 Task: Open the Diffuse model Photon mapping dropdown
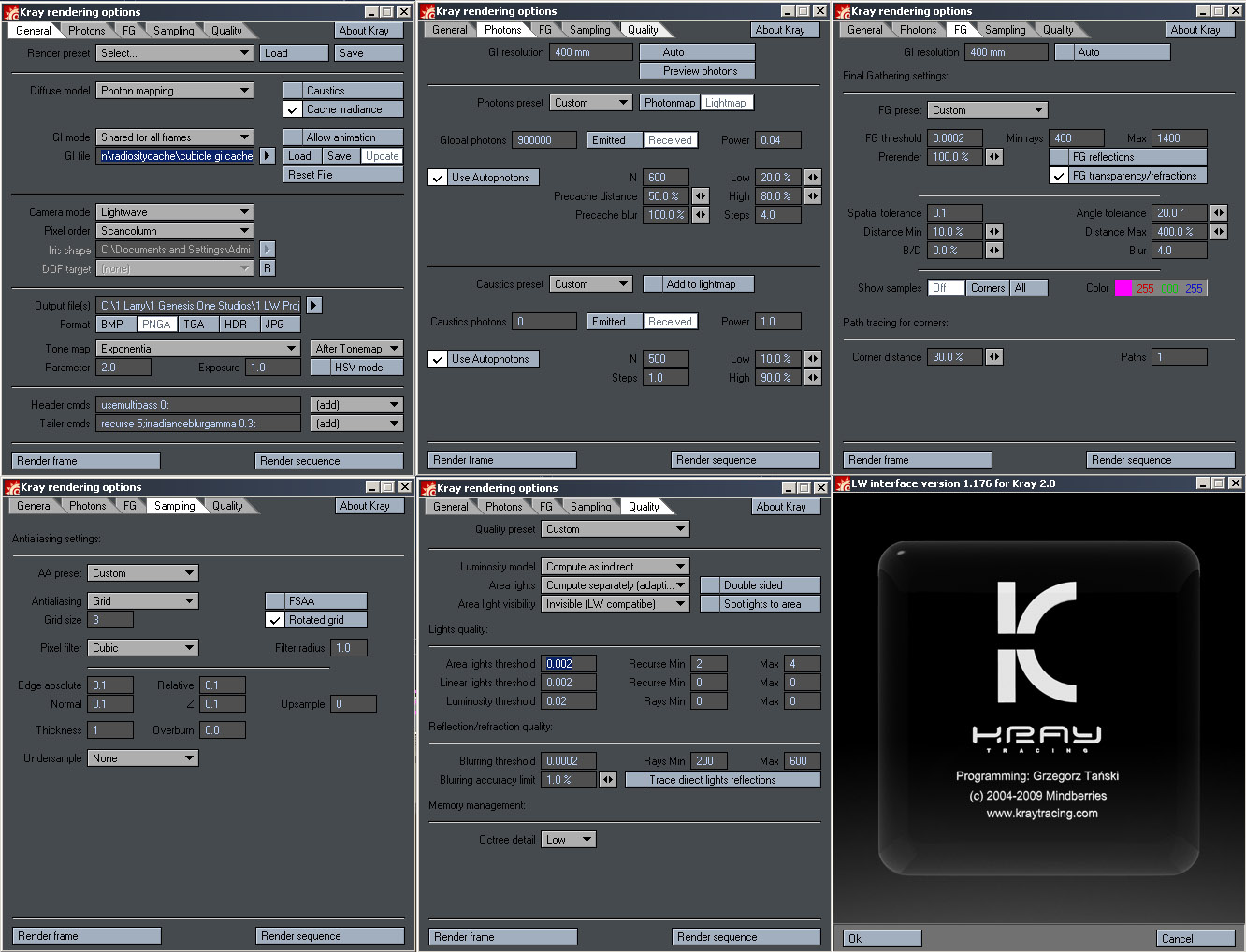point(176,91)
